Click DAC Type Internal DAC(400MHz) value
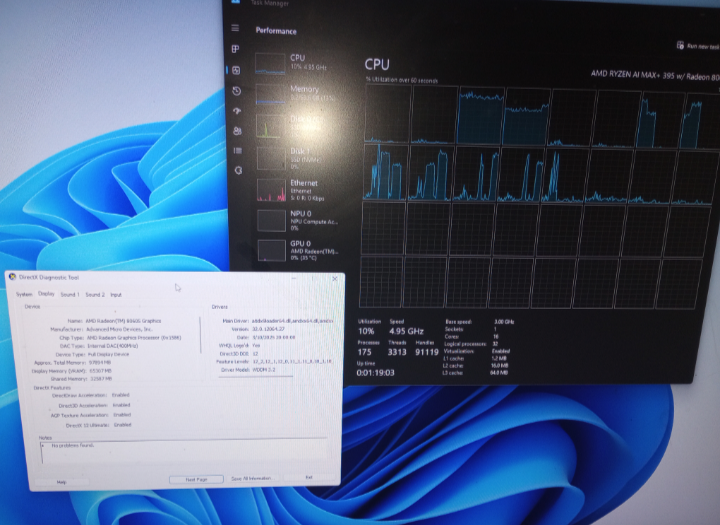The width and height of the screenshot is (720, 525). [112, 345]
